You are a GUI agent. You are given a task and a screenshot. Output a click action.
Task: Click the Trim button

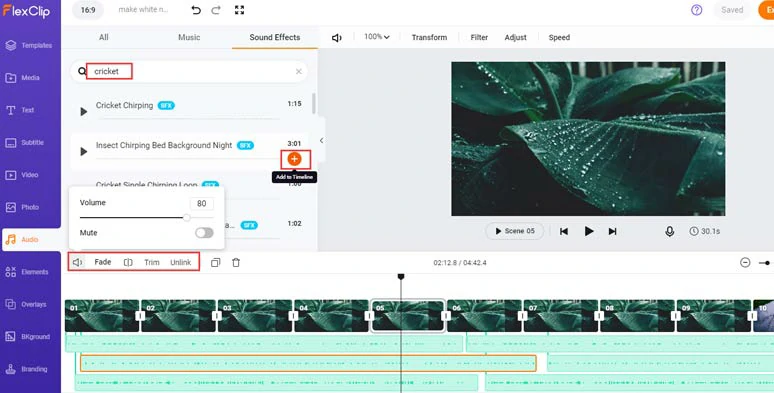[x=152, y=263]
